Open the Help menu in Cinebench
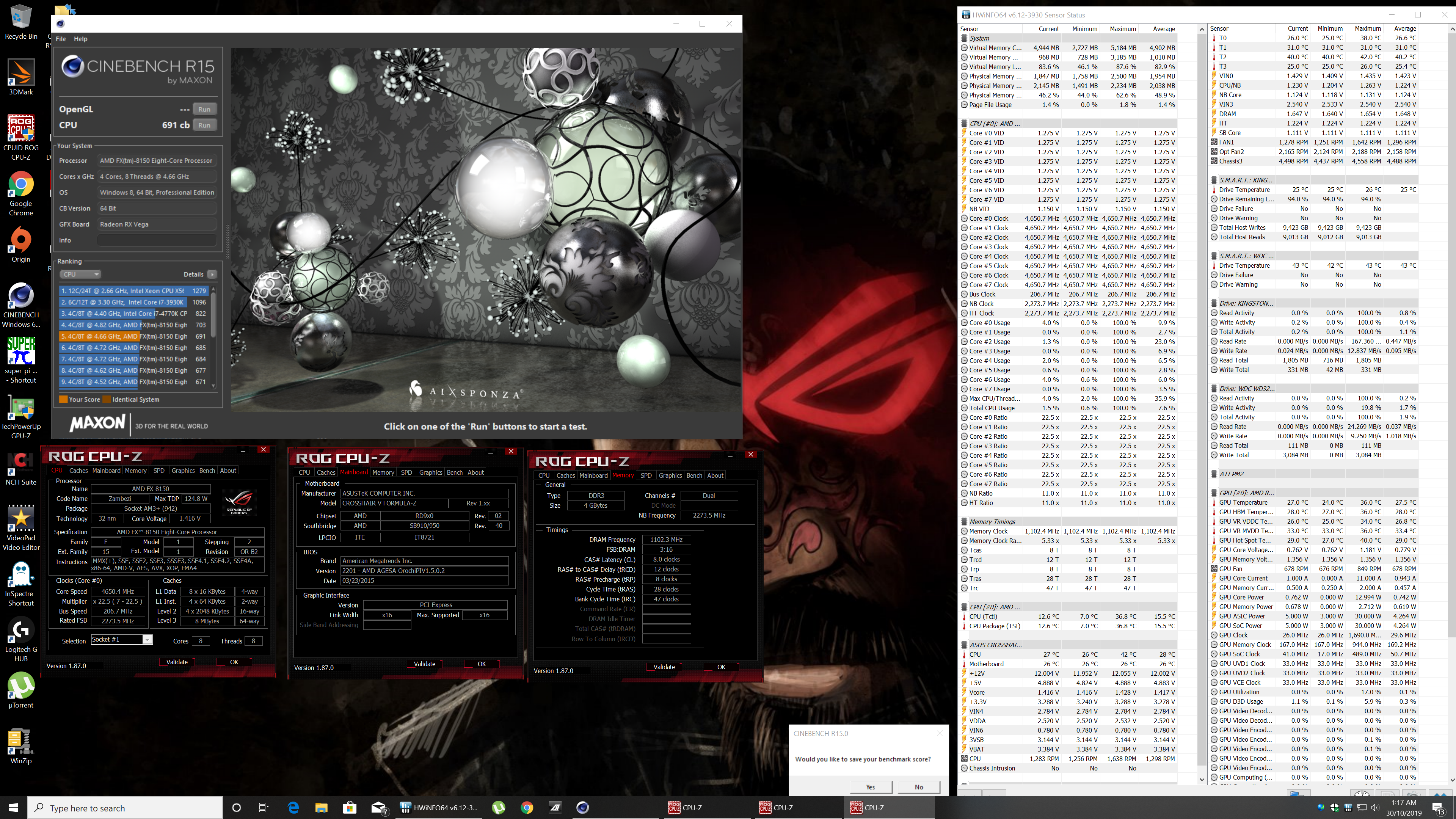This screenshot has height=819, width=1456. click(81, 39)
